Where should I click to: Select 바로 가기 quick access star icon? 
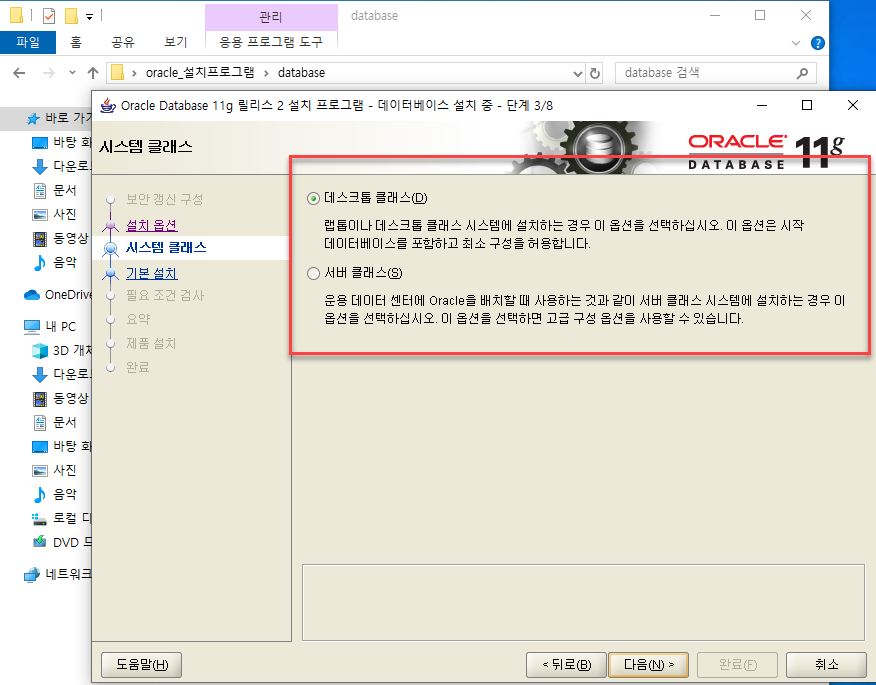(x=32, y=118)
